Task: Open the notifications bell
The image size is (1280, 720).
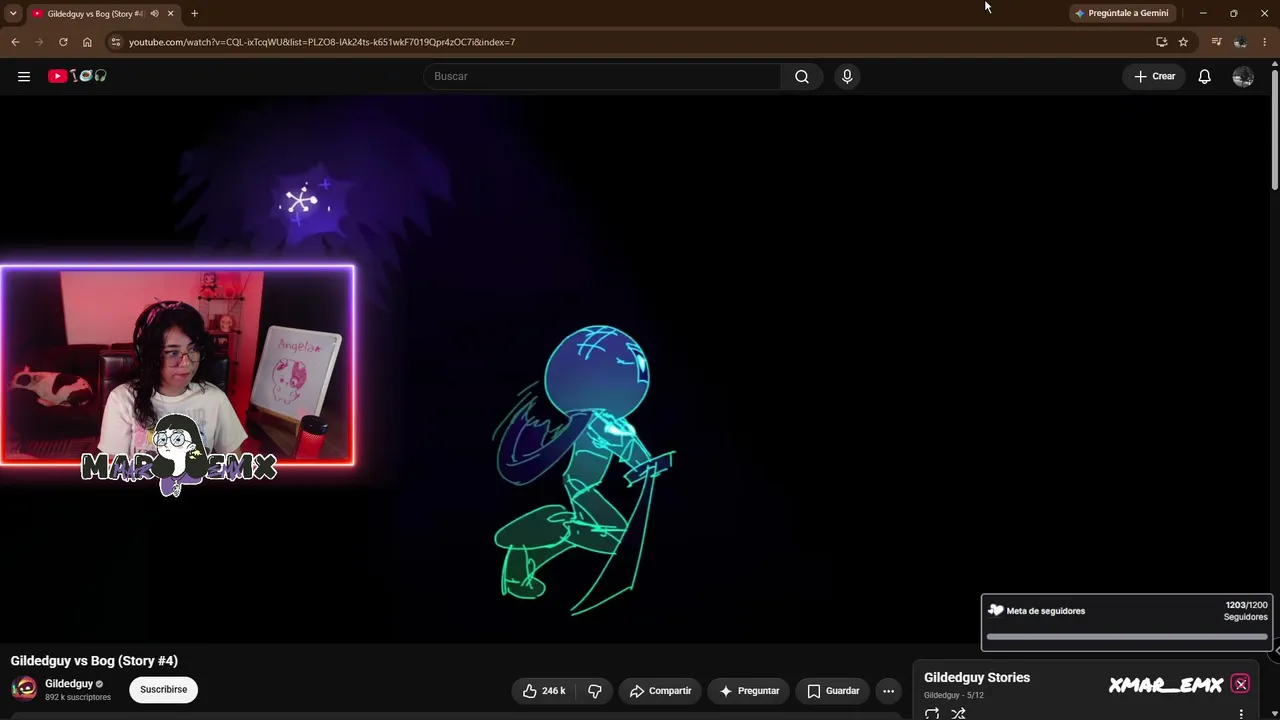Action: 1205,76
